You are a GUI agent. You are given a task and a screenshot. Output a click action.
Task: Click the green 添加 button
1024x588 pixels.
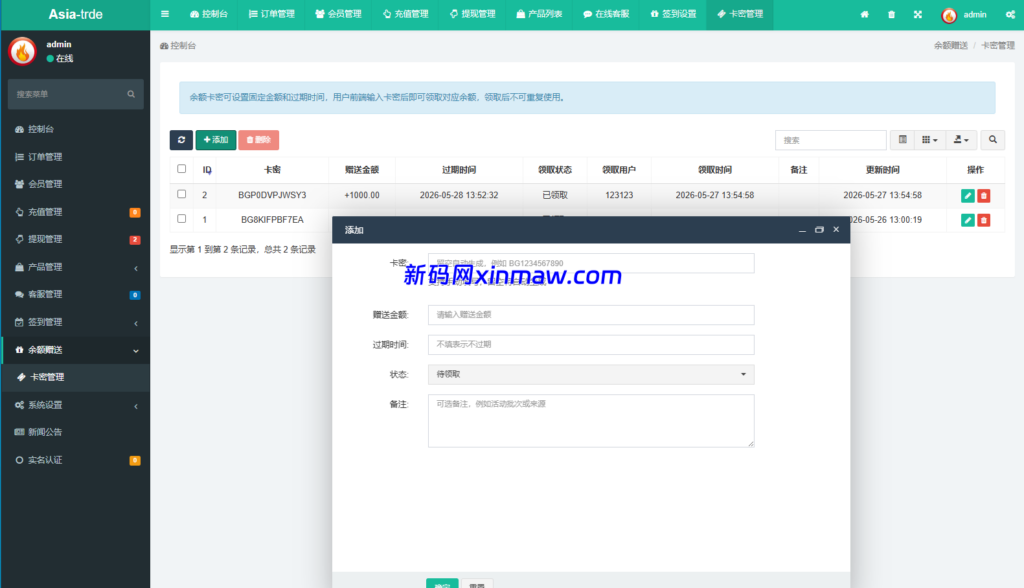click(216, 140)
